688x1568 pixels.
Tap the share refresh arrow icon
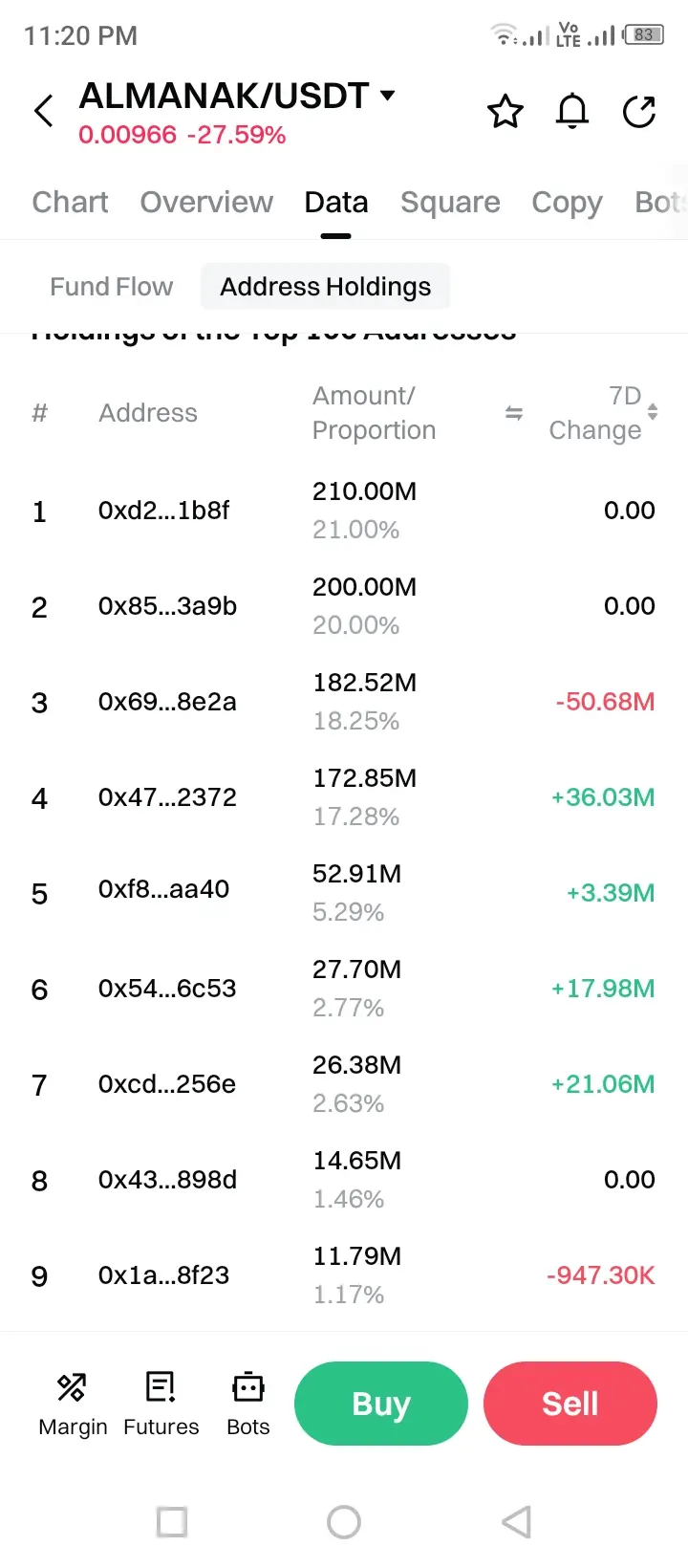[639, 112]
